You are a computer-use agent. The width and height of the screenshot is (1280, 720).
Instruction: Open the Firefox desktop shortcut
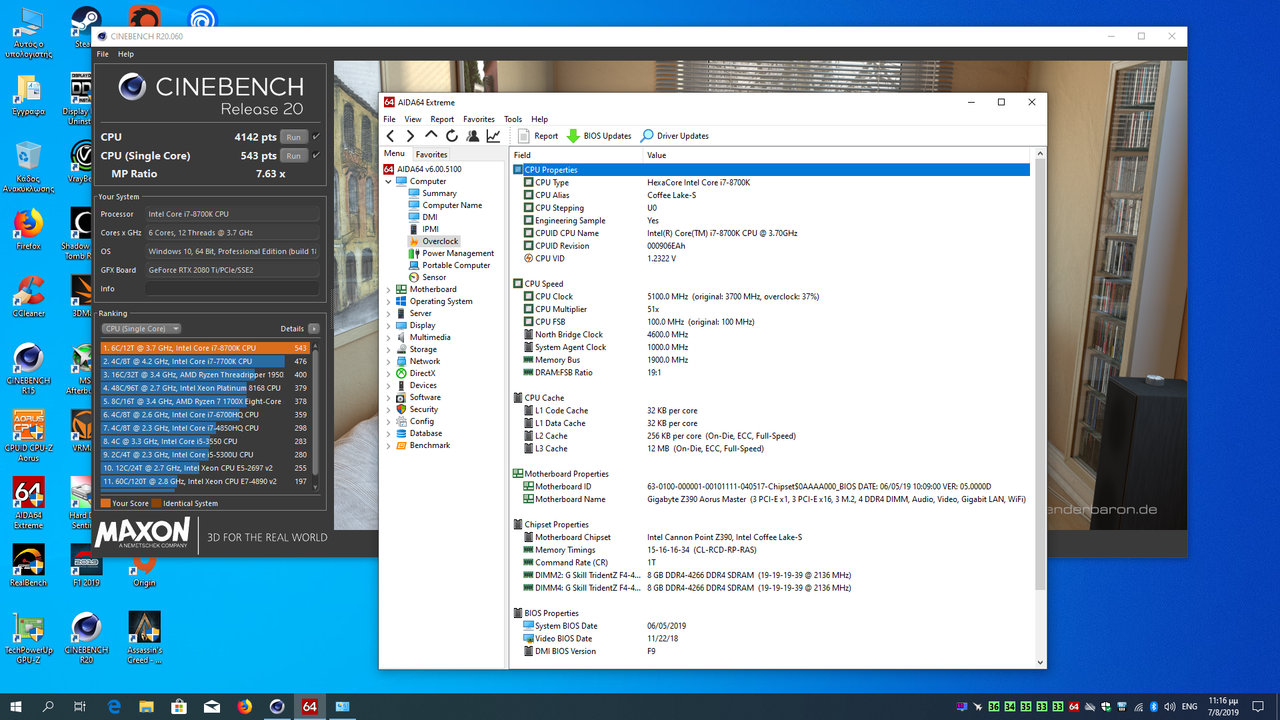[29, 228]
